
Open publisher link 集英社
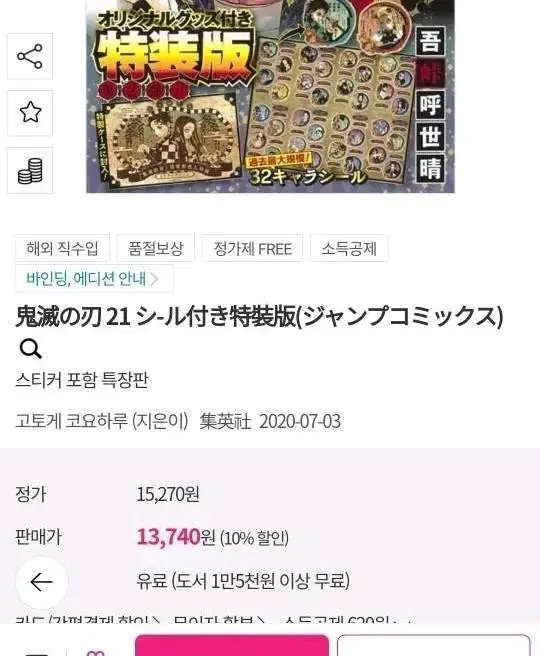[225, 421]
